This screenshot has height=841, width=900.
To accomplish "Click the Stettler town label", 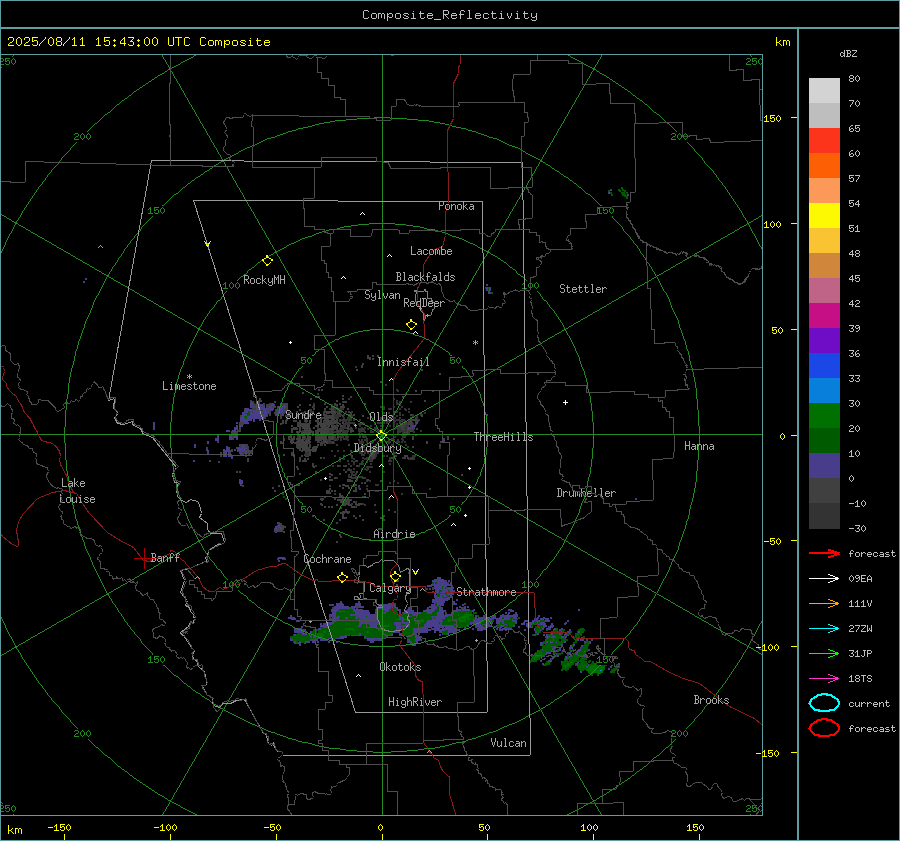I will click(x=583, y=289).
